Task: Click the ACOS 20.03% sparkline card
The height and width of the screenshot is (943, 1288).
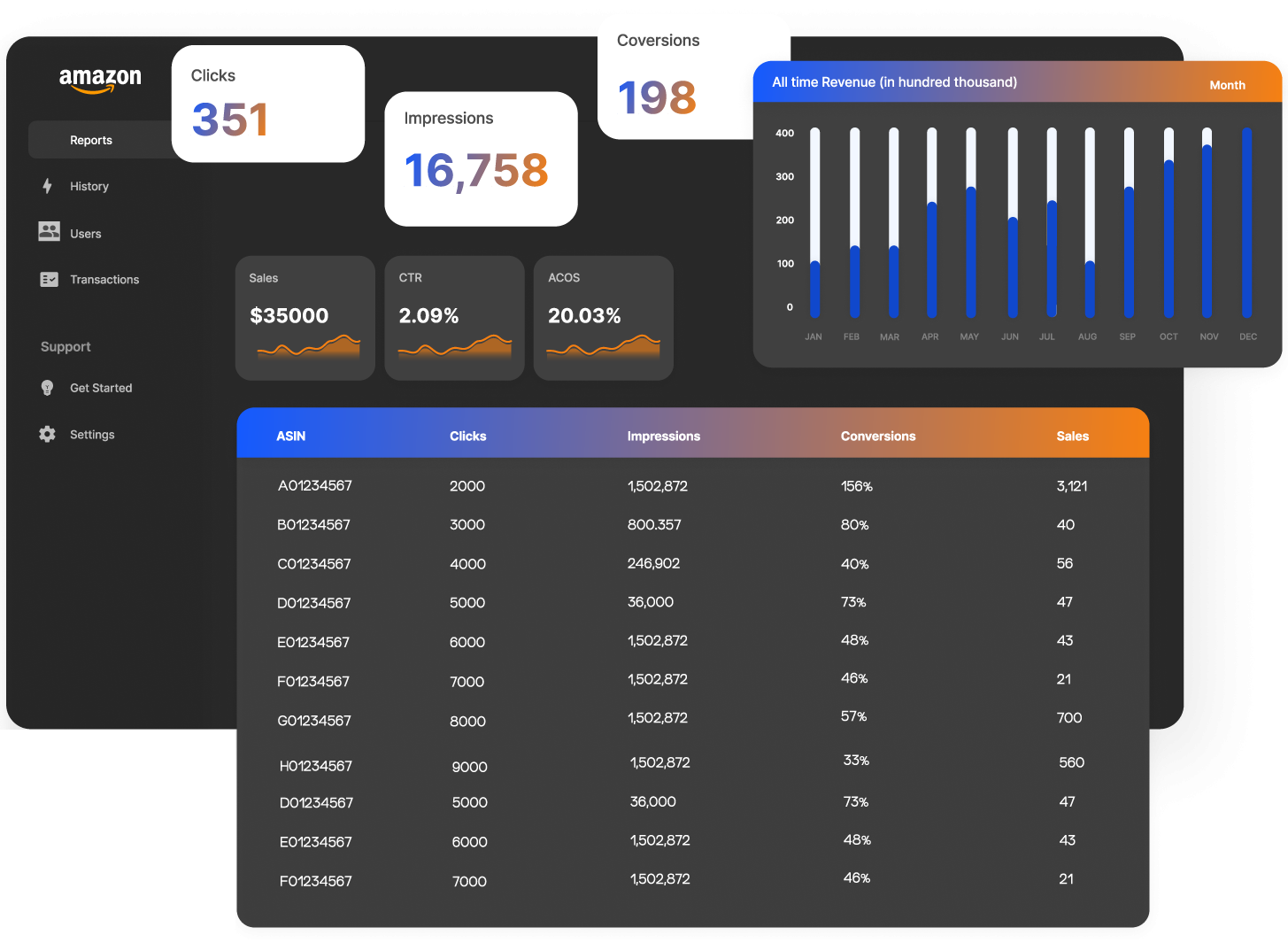Action: tap(603, 318)
